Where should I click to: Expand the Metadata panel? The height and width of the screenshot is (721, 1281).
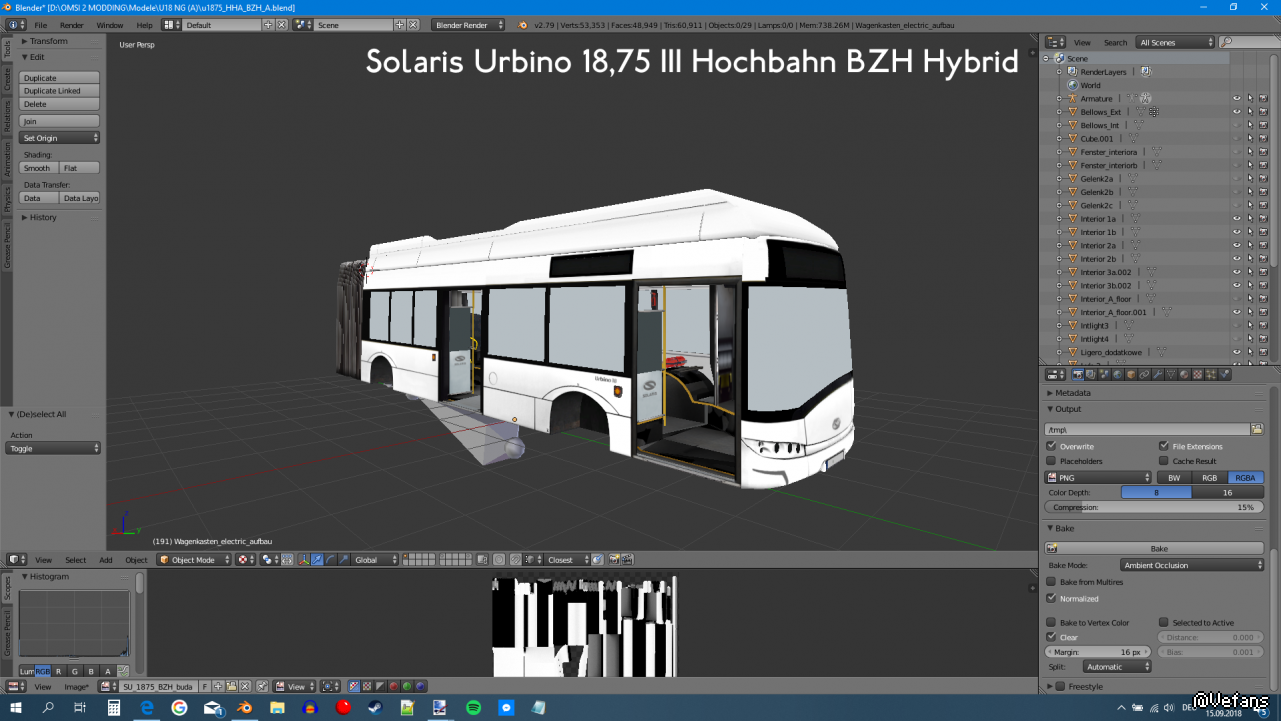click(x=1073, y=393)
